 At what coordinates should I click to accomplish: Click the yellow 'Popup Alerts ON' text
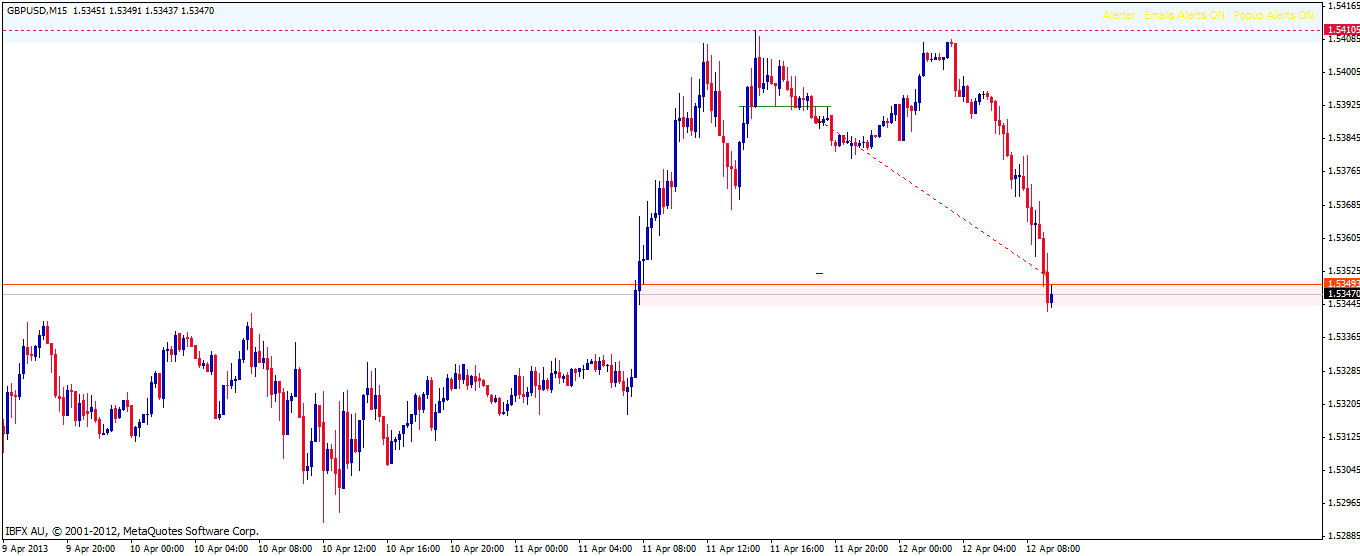(x=1274, y=16)
